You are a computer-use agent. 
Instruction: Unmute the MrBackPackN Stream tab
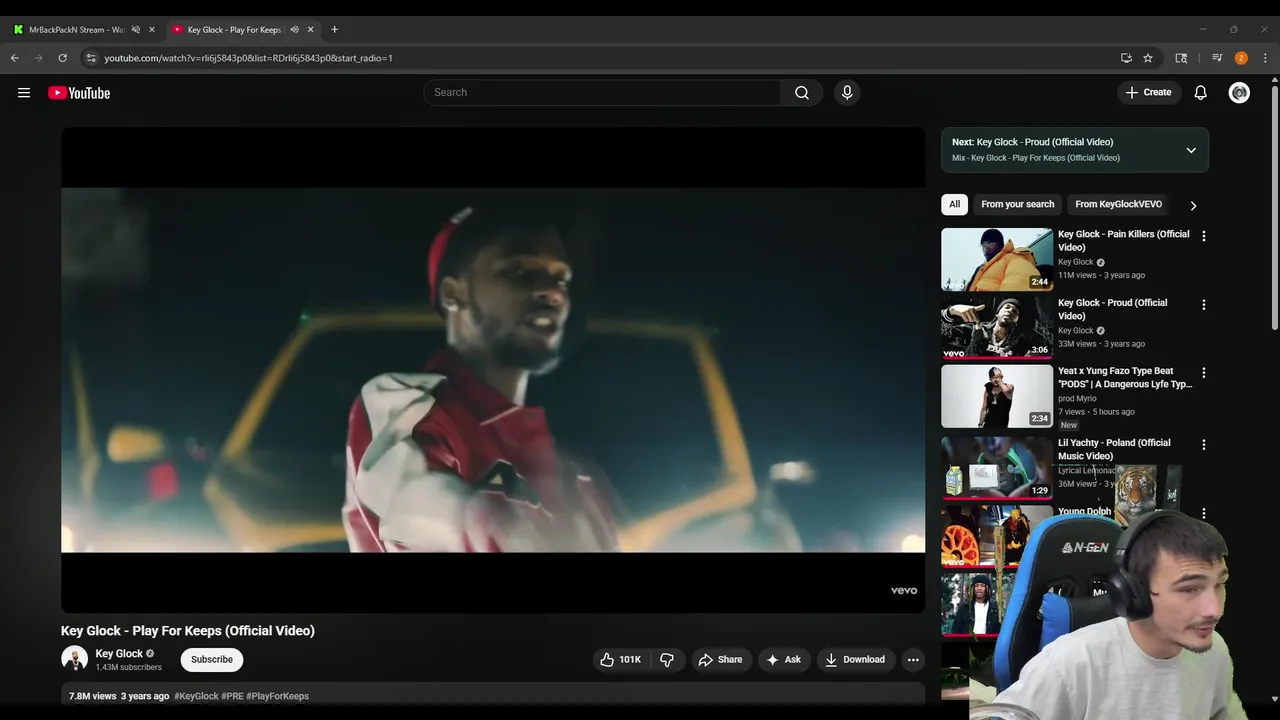point(136,29)
